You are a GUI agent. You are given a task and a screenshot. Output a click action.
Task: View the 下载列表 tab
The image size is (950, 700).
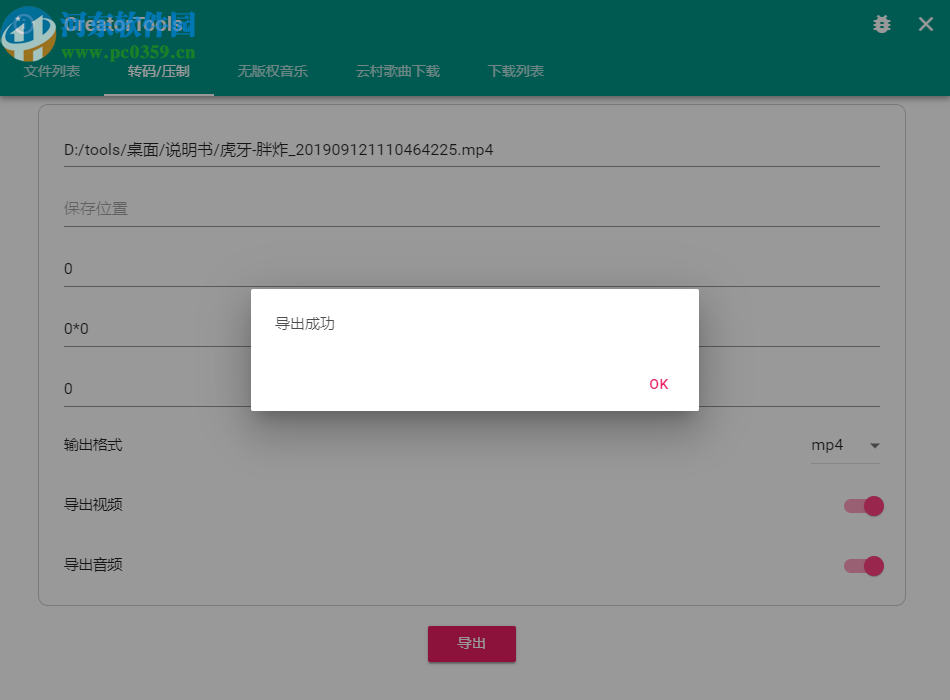tap(515, 71)
